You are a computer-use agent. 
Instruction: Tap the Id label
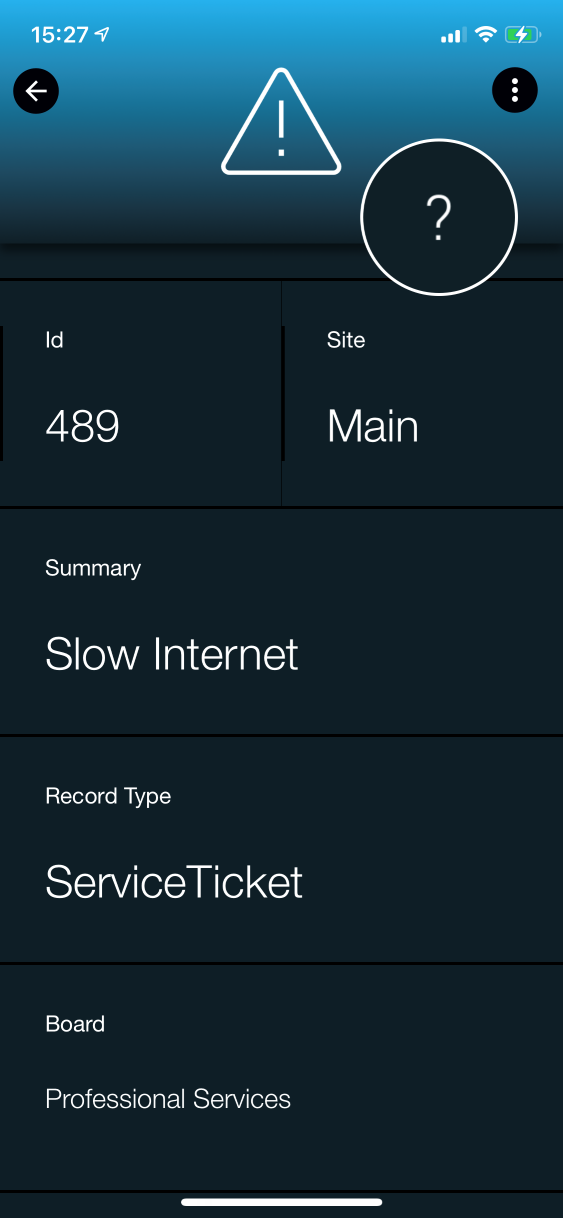click(54, 340)
